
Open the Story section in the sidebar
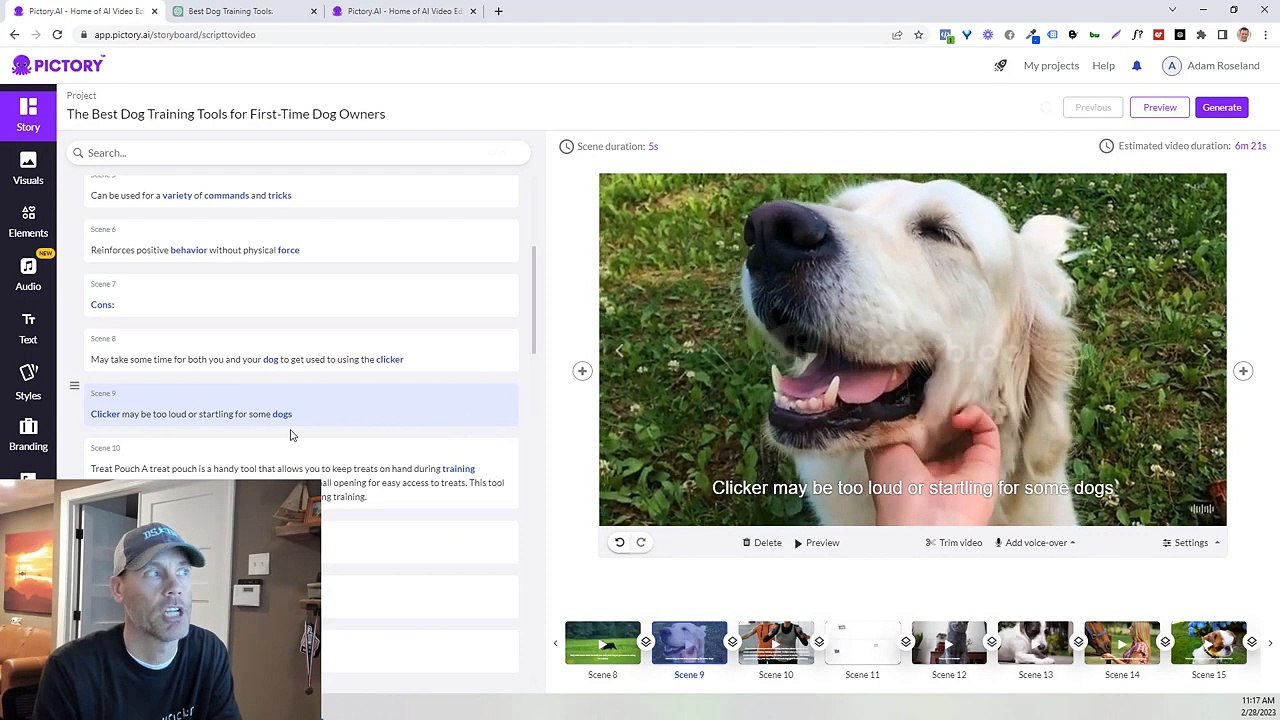pyautogui.click(x=28, y=114)
